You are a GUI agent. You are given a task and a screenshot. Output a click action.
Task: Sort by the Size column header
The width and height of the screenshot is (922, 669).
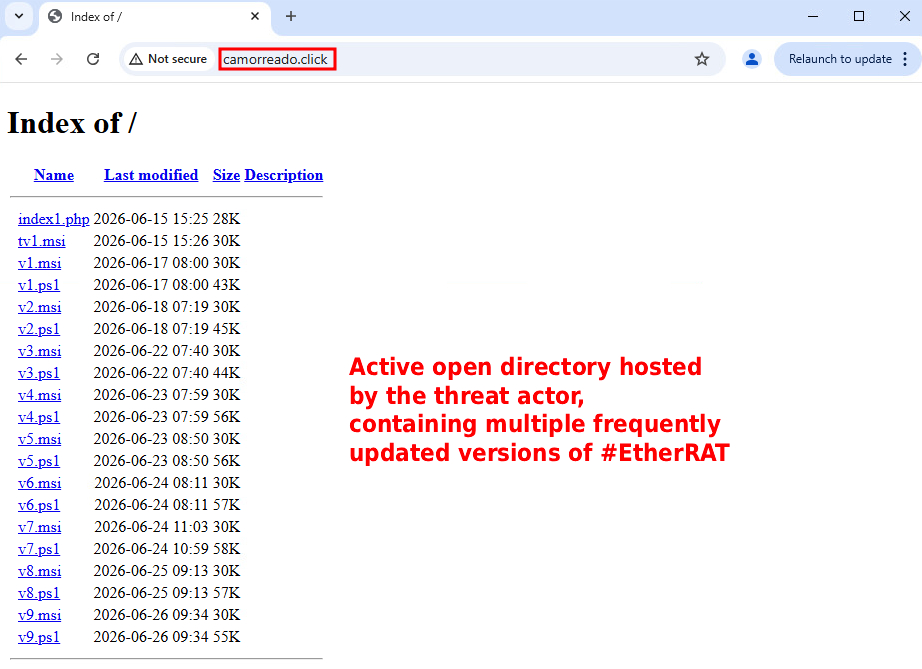click(x=226, y=175)
